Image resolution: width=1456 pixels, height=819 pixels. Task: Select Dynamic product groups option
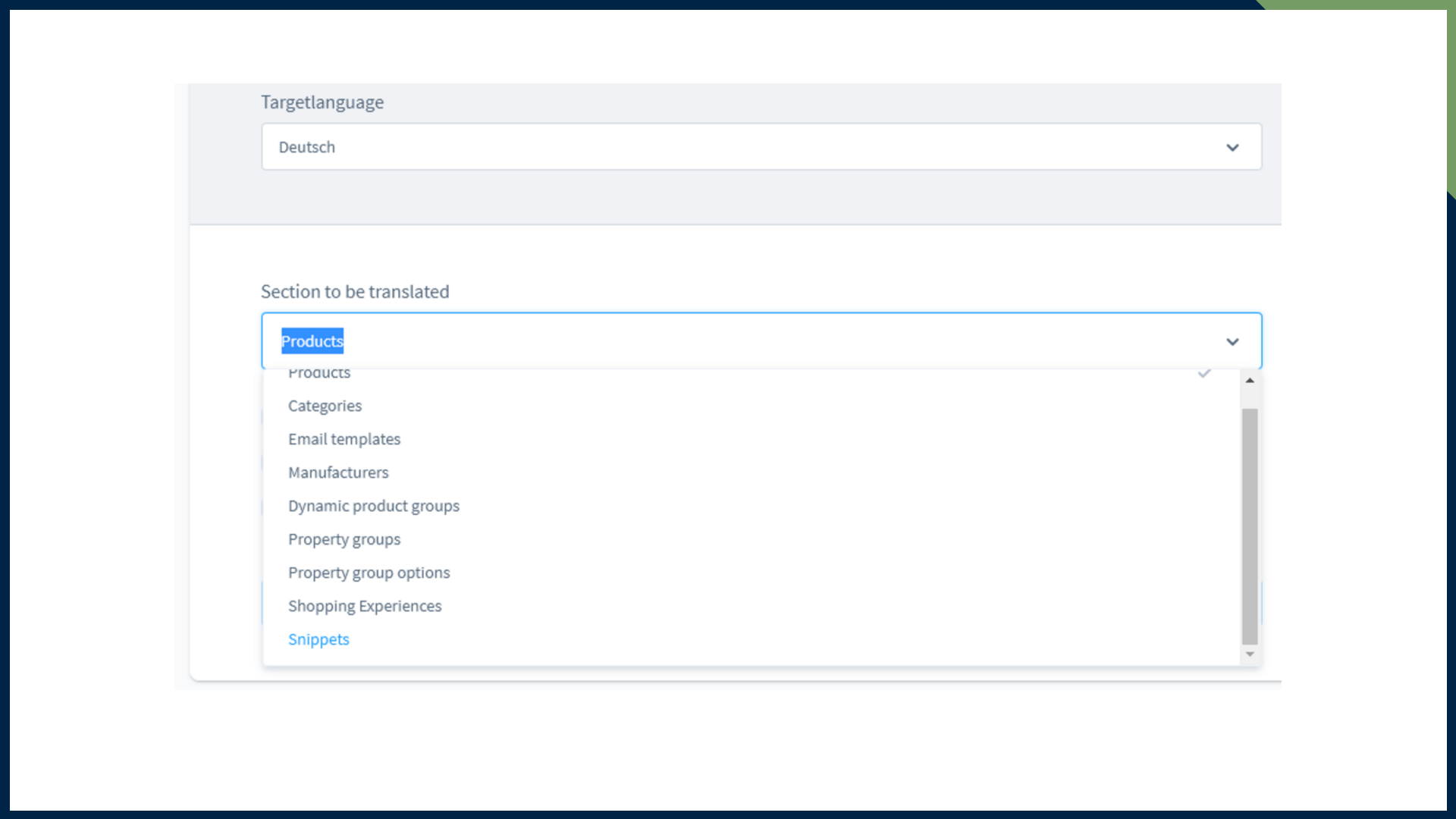(x=374, y=506)
